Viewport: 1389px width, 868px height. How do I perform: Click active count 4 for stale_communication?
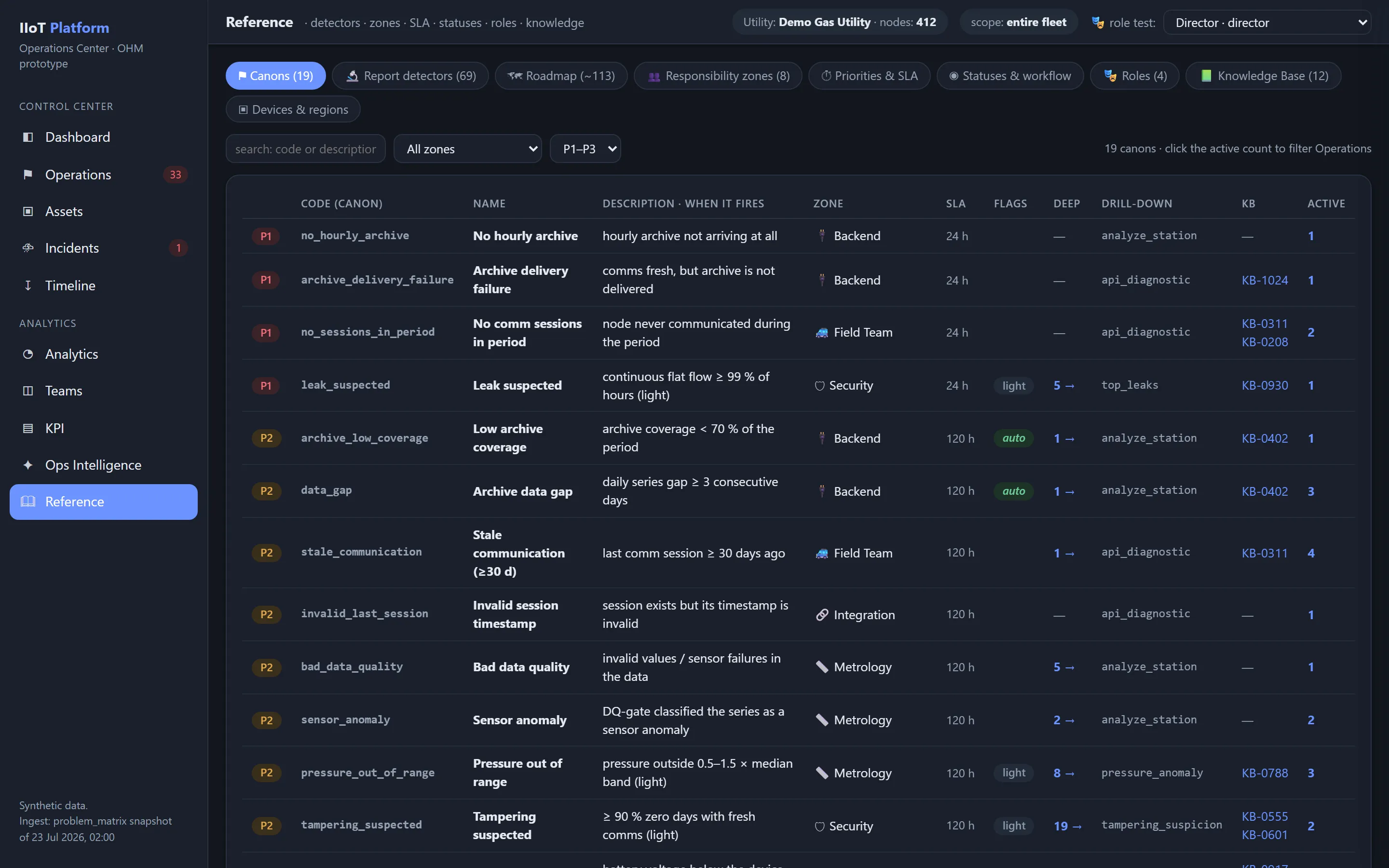[1311, 554]
